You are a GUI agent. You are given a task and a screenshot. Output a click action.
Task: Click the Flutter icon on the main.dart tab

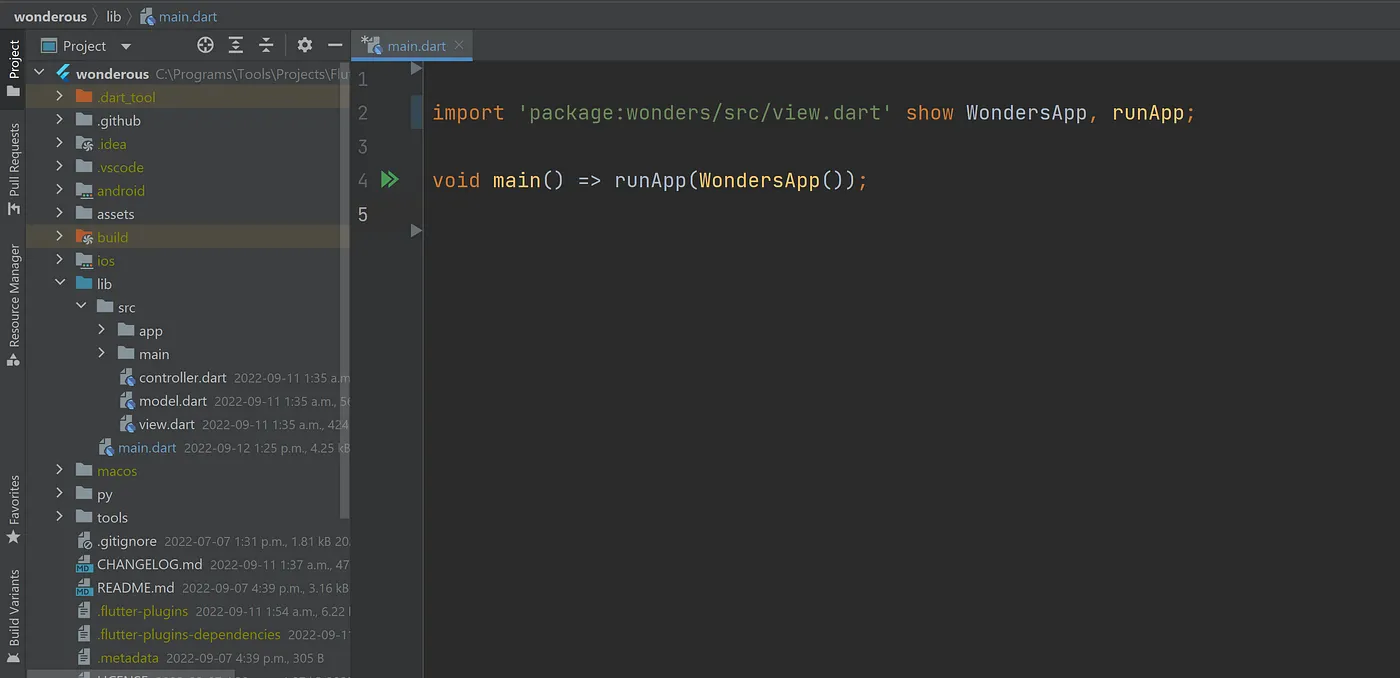tap(377, 44)
